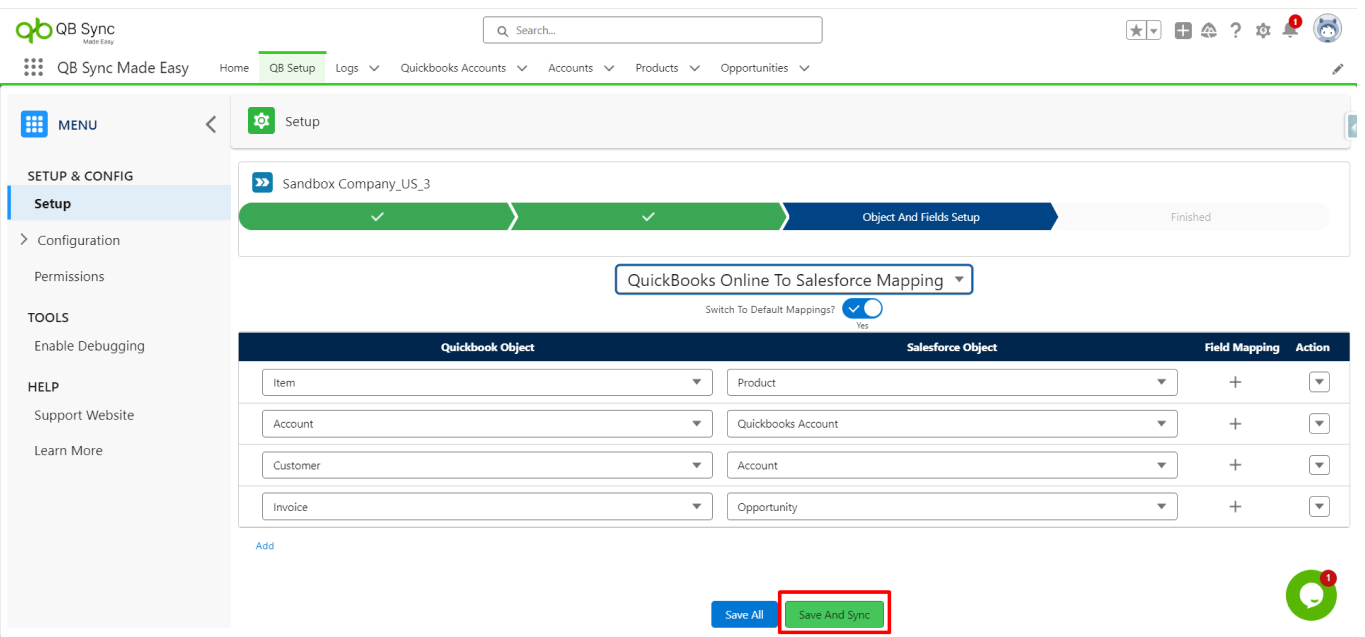Click the Finished progress step
The height and width of the screenshot is (637, 1365).
(x=1192, y=216)
